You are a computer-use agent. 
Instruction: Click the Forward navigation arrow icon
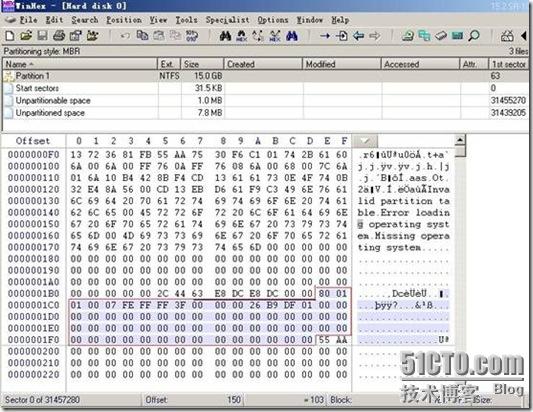pos(375,35)
